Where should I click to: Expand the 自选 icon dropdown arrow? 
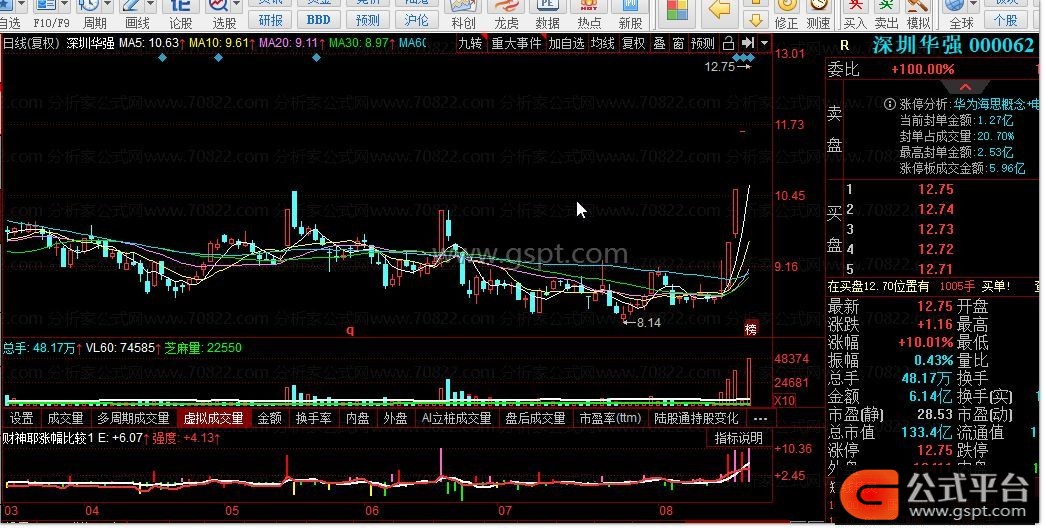pos(21,5)
